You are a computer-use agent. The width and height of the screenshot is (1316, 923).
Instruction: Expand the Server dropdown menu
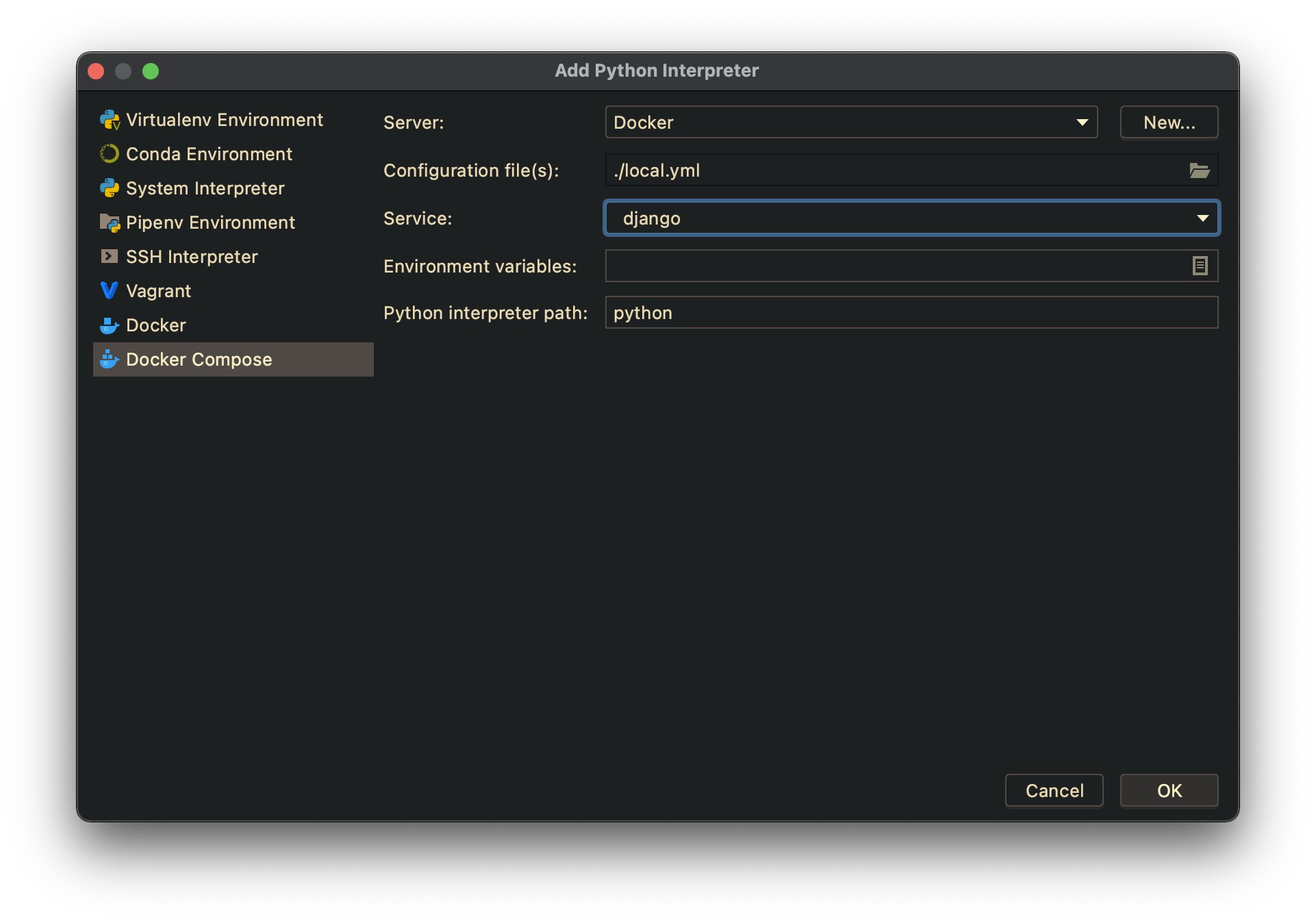(x=1085, y=121)
